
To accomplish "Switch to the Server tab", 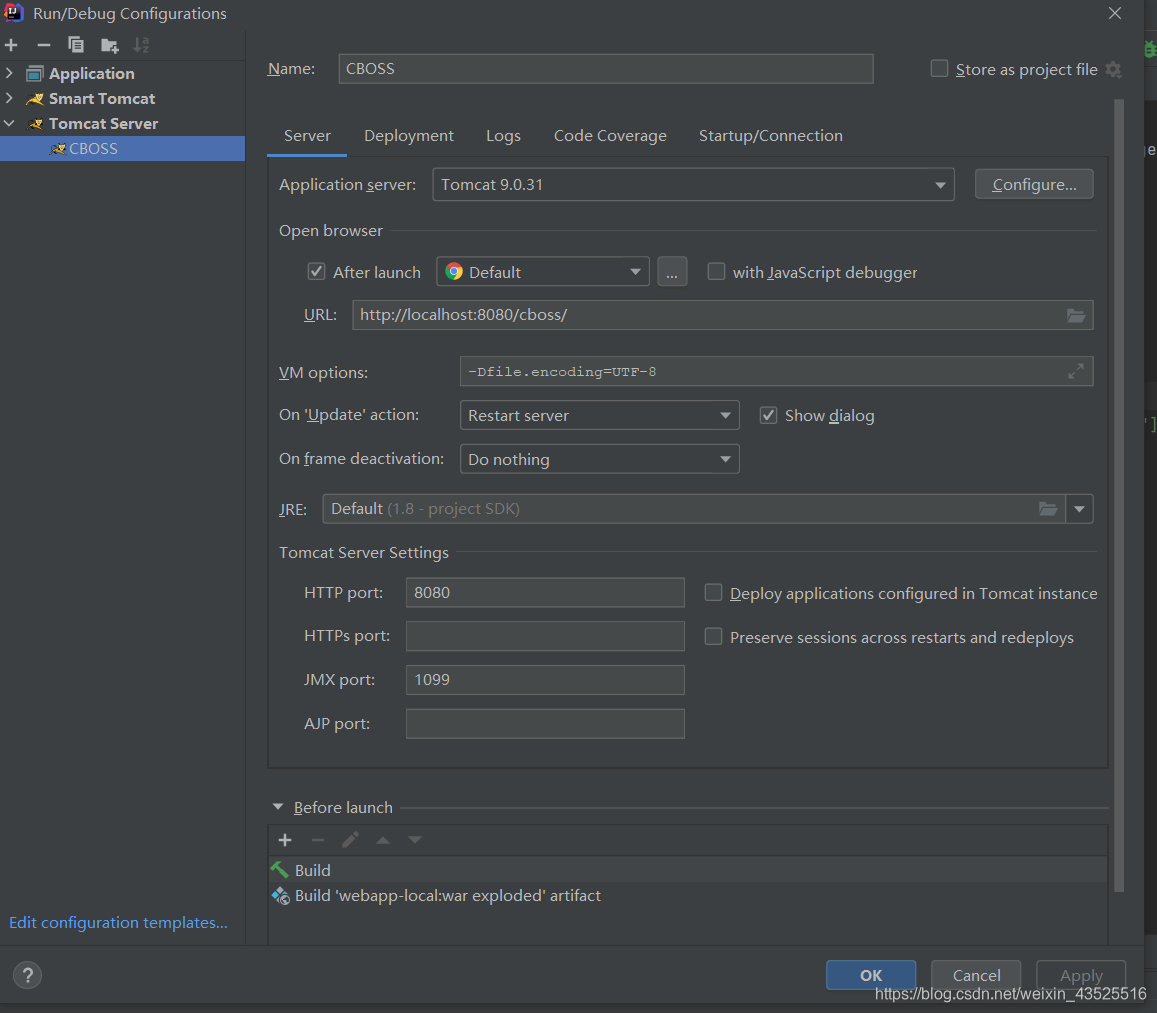I will [307, 136].
